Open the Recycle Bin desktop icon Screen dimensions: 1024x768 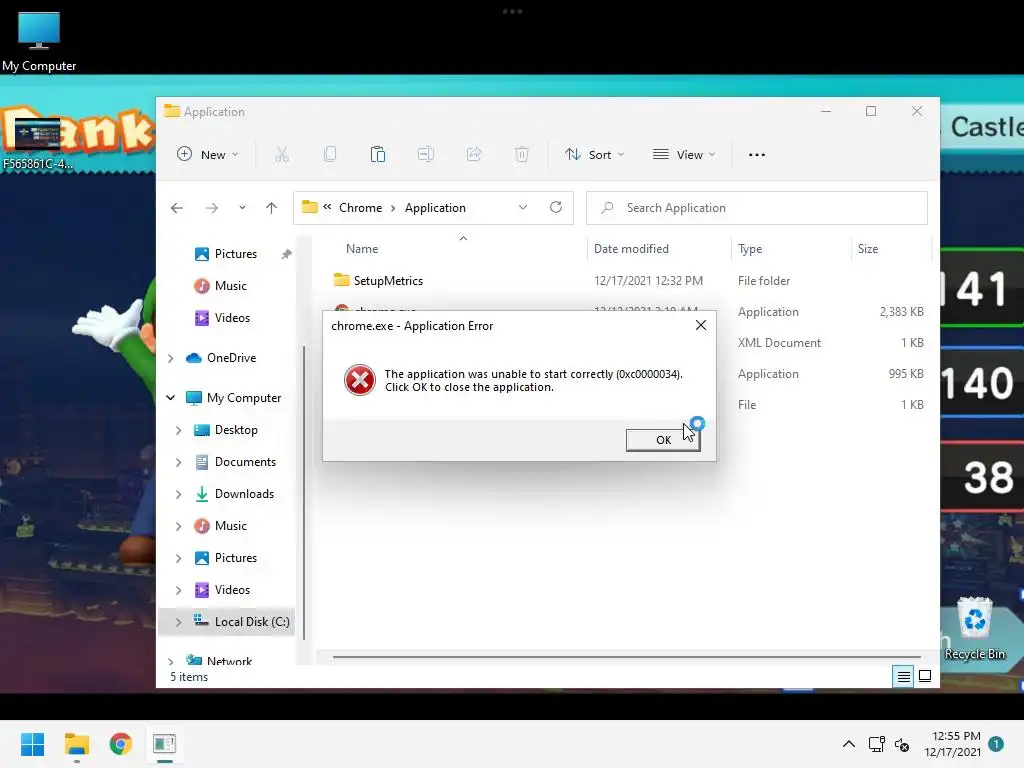click(974, 628)
